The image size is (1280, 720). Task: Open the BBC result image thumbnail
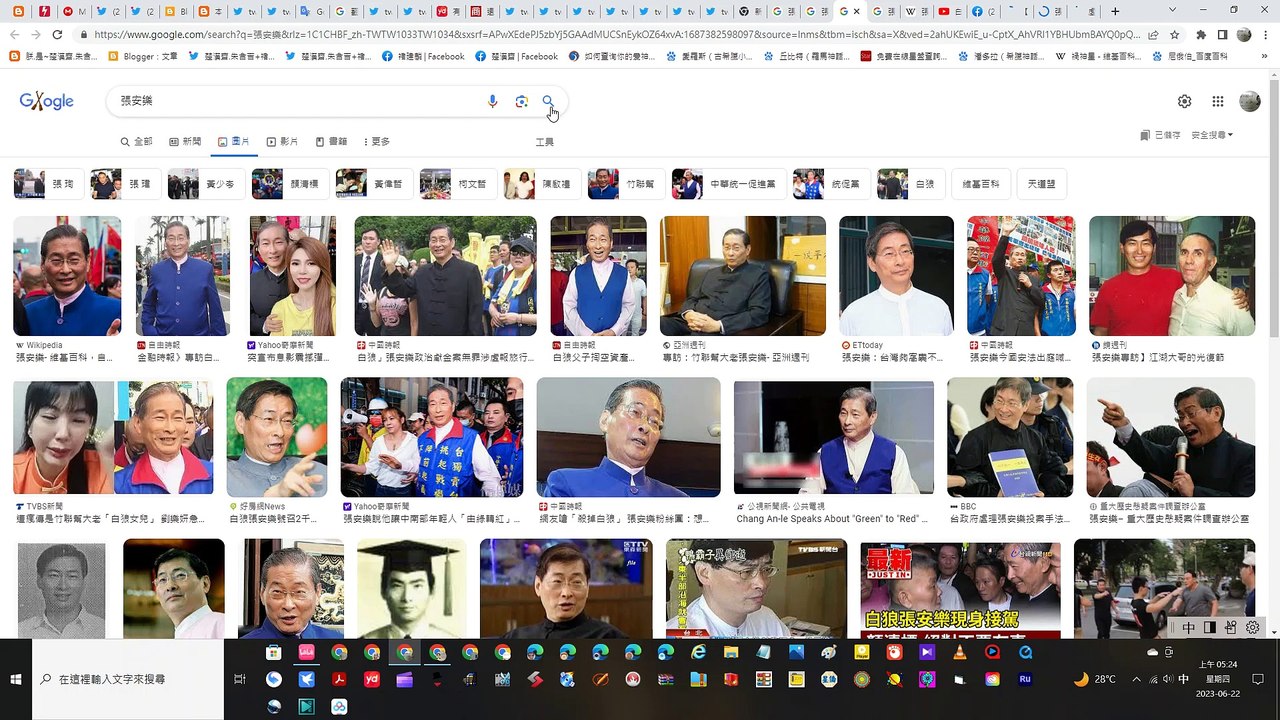pos(1010,437)
